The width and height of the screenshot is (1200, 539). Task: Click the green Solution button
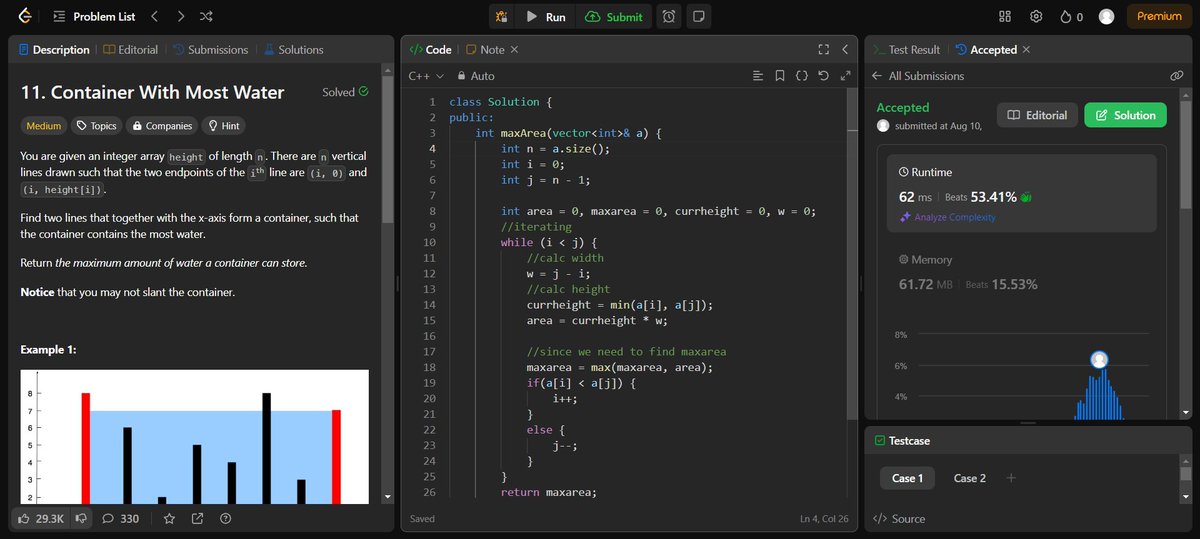tap(1125, 115)
